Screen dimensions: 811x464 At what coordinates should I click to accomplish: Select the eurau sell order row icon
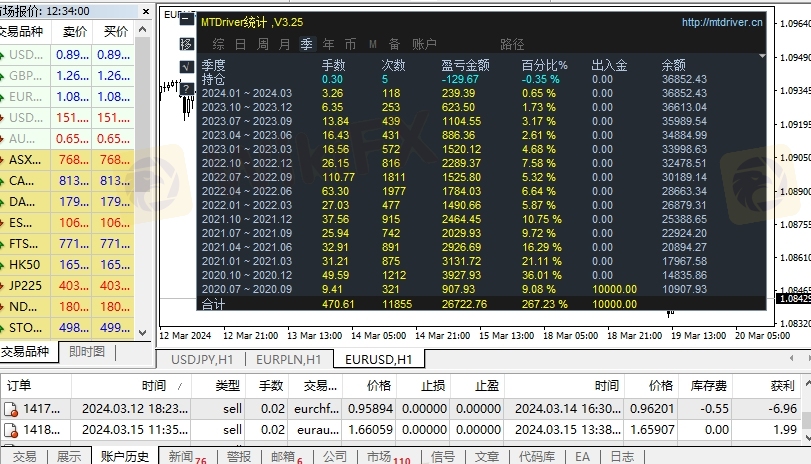click(x=11, y=430)
